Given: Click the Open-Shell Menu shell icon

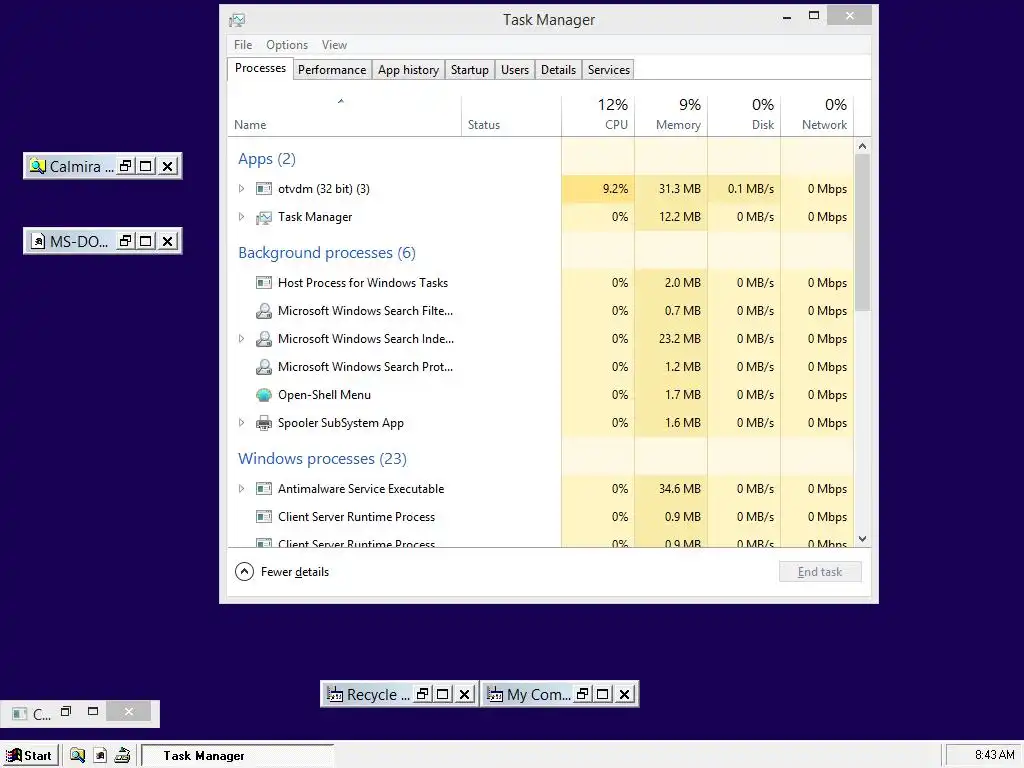Looking at the screenshot, I should point(264,395).
